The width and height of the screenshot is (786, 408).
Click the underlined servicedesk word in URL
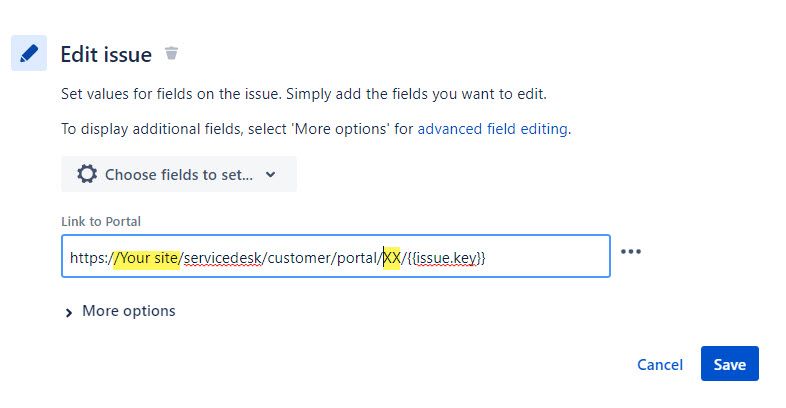223,258
